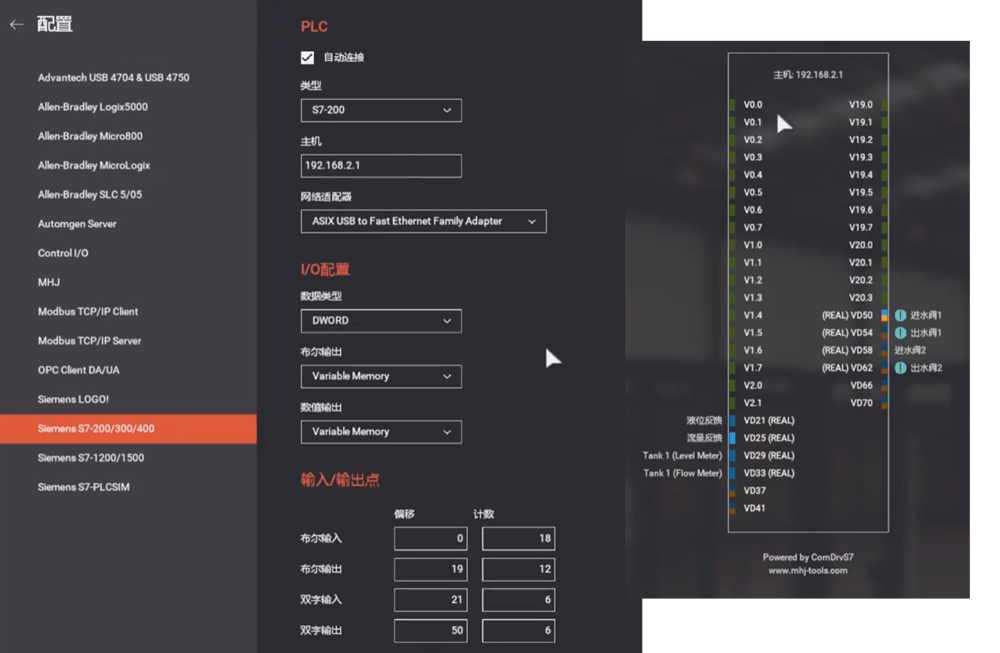Toggle the 自动连接 checkbox
This screenshot has height=653, width=1000.
click(x=308, y=58)
